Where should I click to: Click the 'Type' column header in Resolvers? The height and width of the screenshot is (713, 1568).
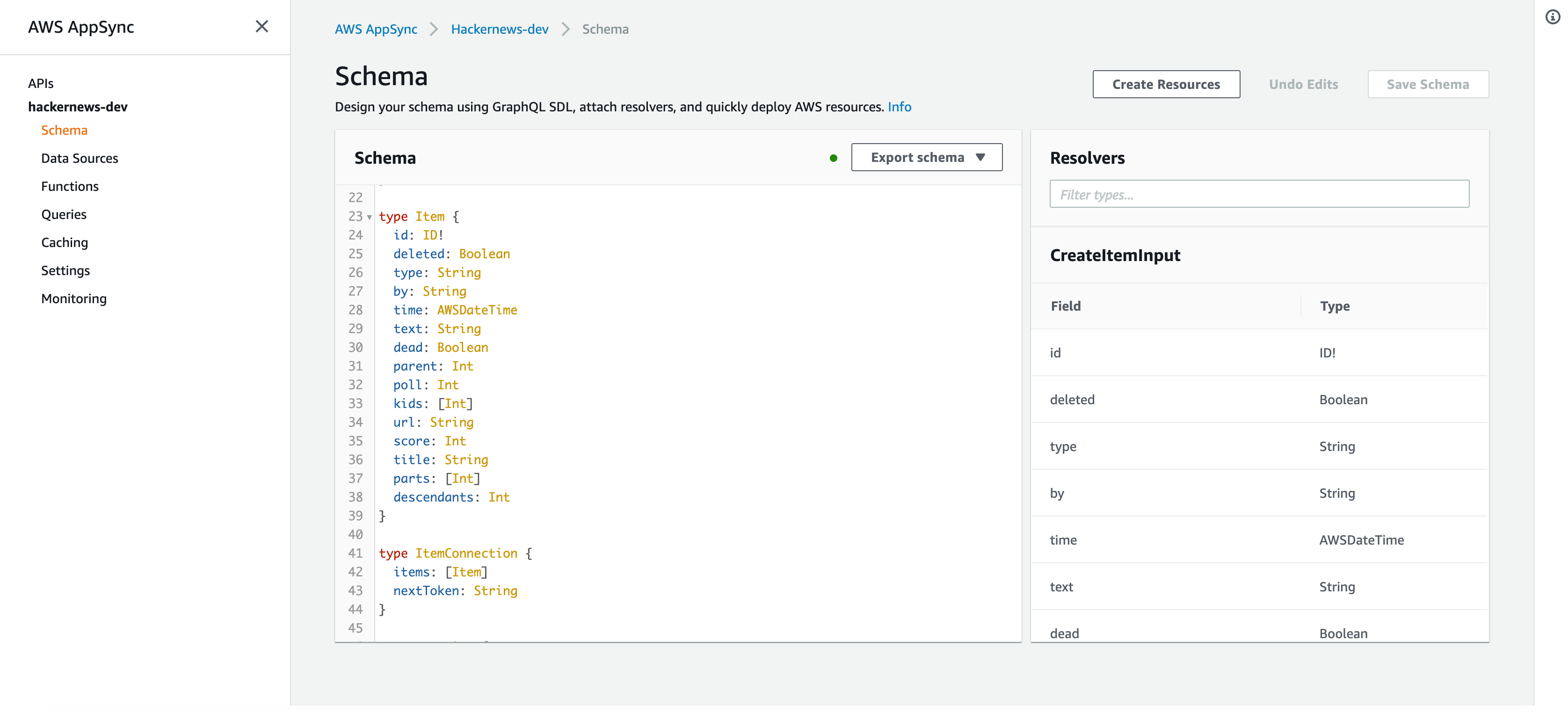pyautogui.click(x=1335, y=306)
